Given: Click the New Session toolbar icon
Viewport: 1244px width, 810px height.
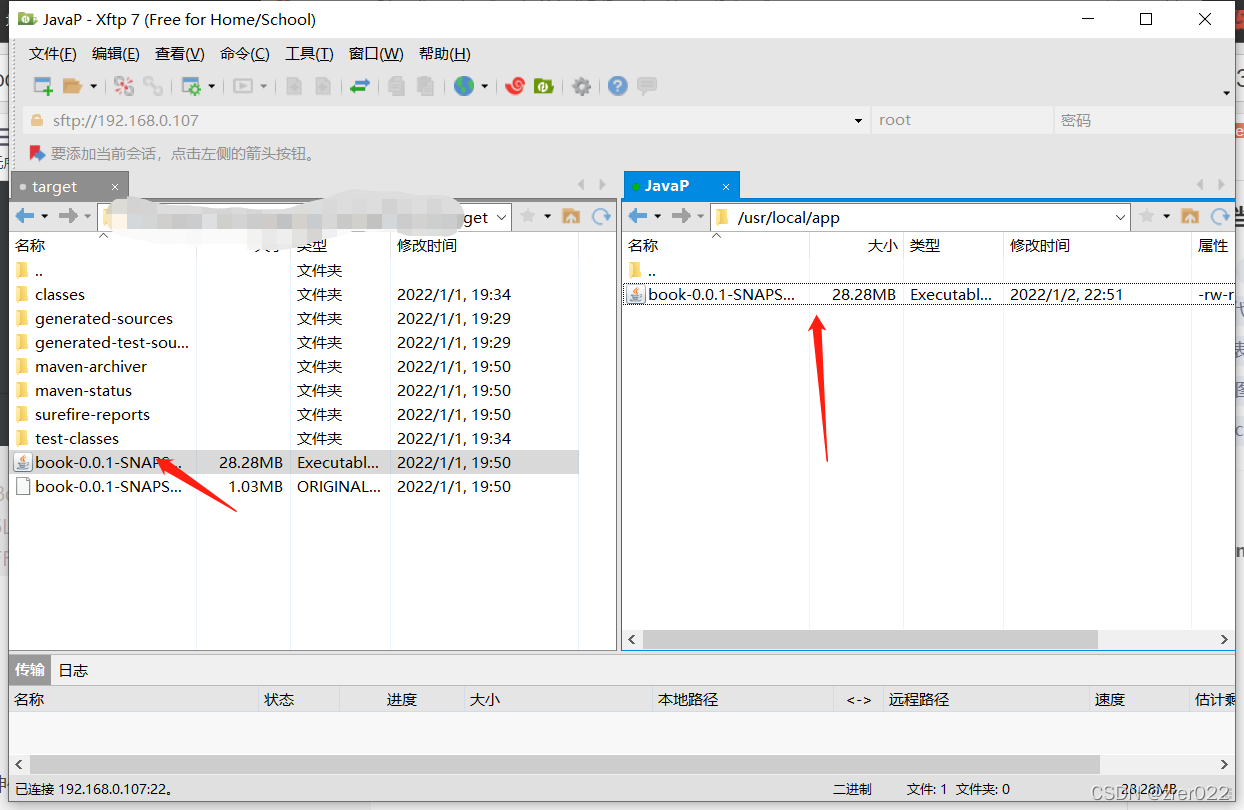Looking at the screenshot, I should [x=43, y=86].
